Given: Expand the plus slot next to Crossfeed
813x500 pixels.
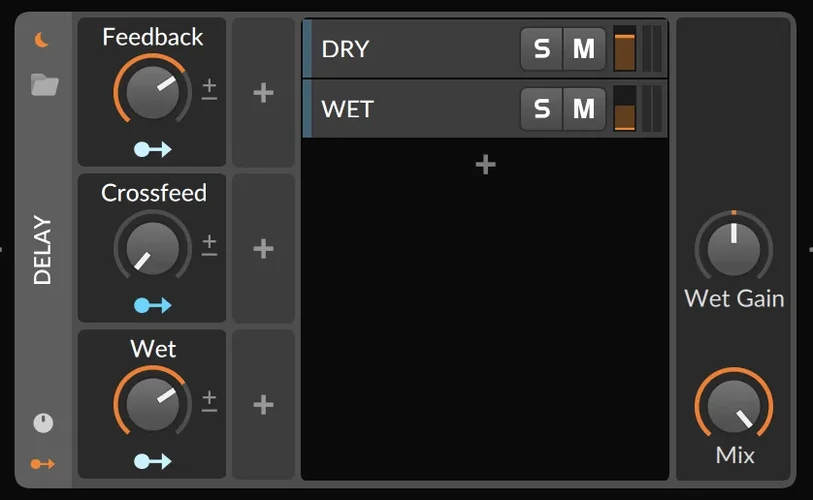Looking at the screenshot, I should coord(263,249).
